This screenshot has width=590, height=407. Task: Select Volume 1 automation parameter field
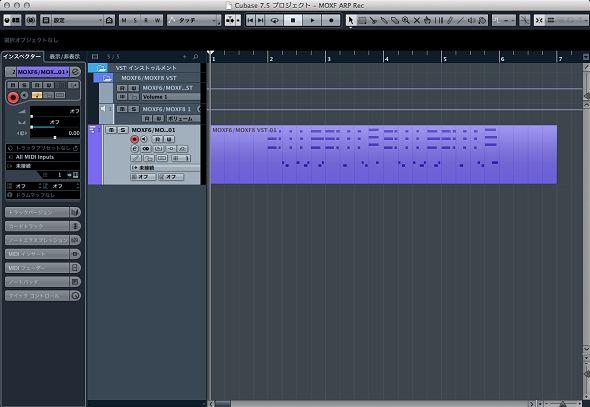point(170,97)
